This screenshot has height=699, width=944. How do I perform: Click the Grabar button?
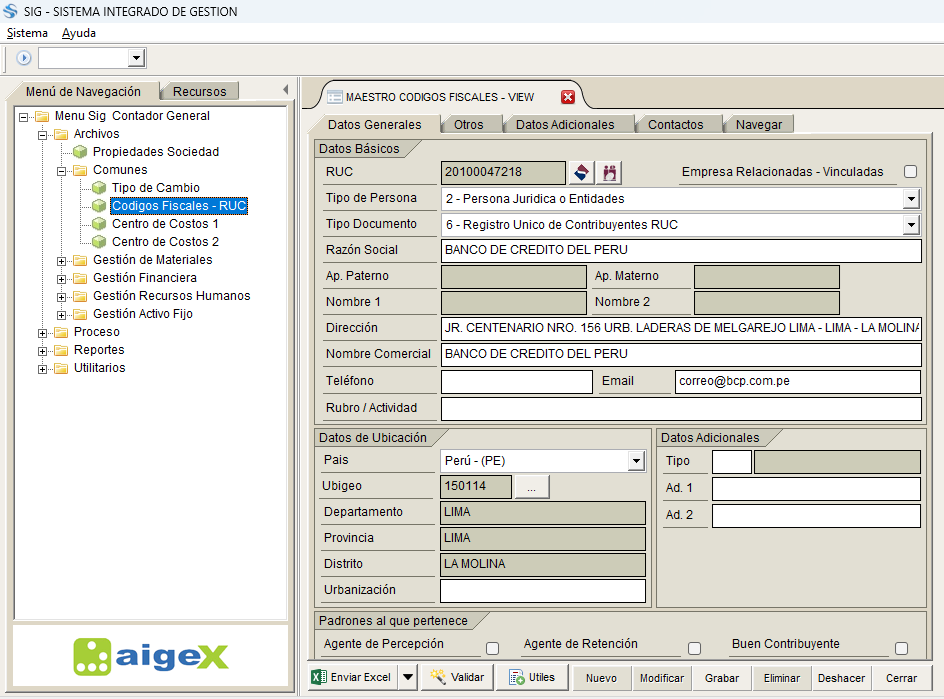722,678
